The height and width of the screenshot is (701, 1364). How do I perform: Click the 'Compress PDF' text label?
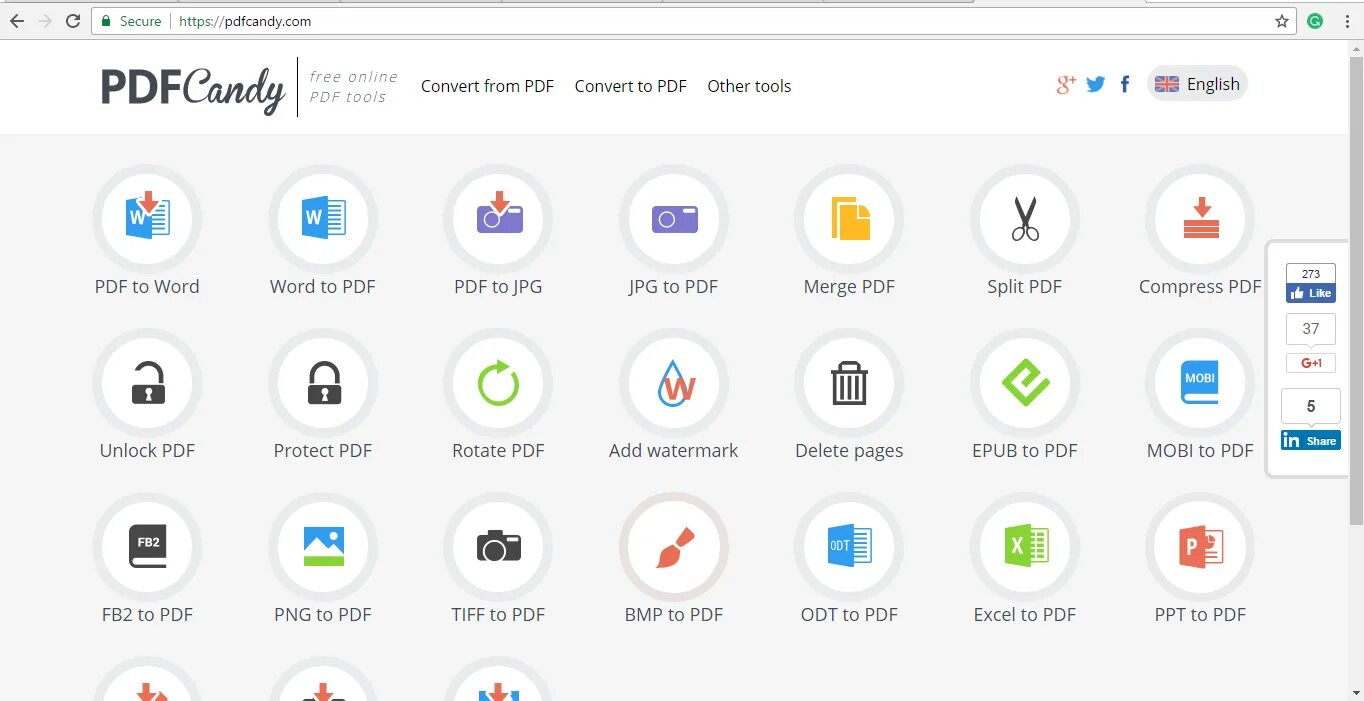tap(1200, 287)
